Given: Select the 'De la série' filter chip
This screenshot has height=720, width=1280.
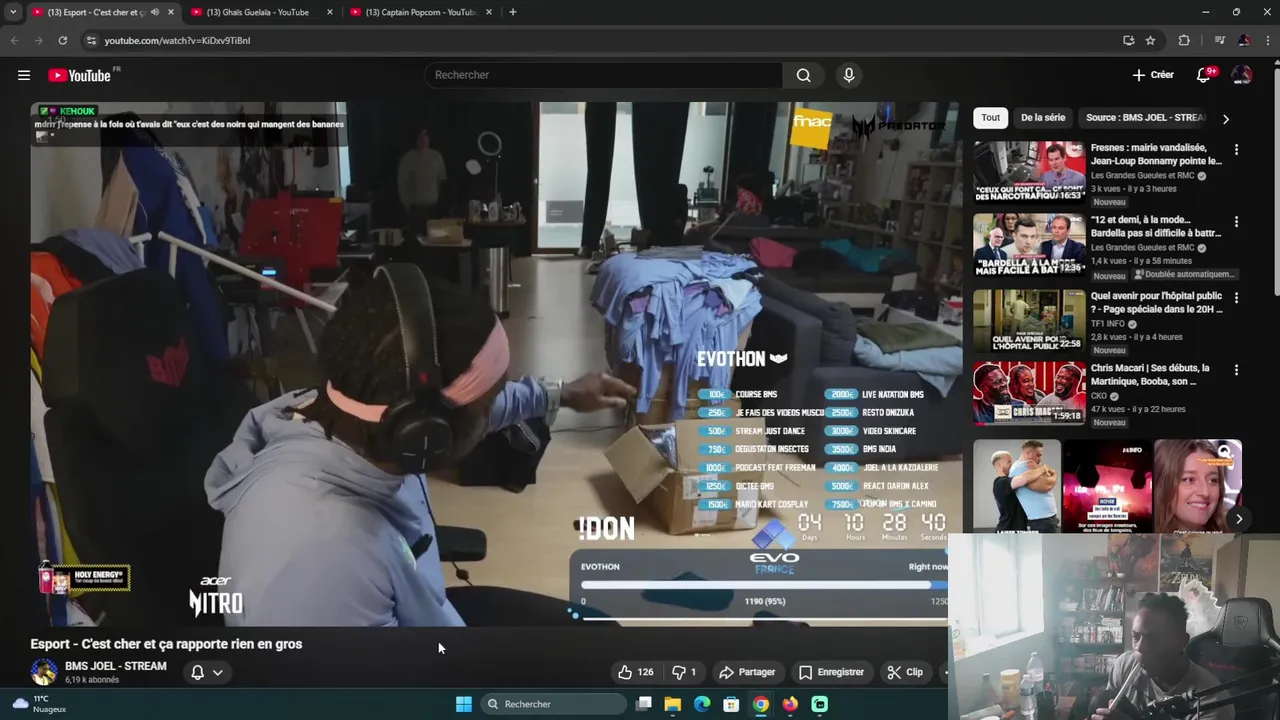Looking at the screenshot, I should pyautogui.click(x=1043, y=117).
